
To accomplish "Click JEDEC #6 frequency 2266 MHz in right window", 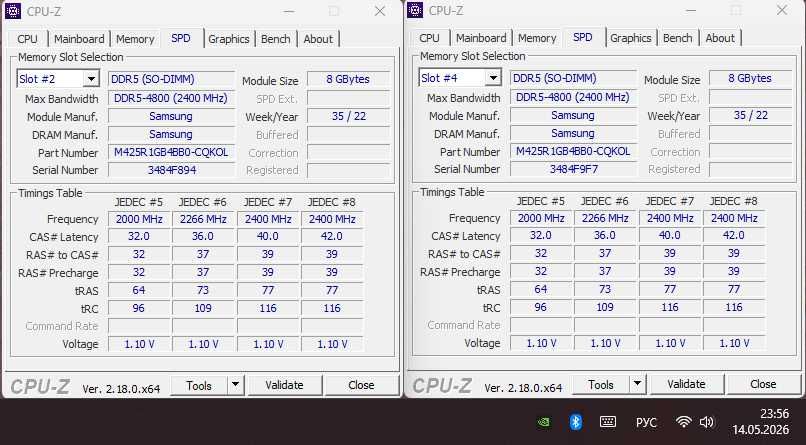I will point(606,218).
